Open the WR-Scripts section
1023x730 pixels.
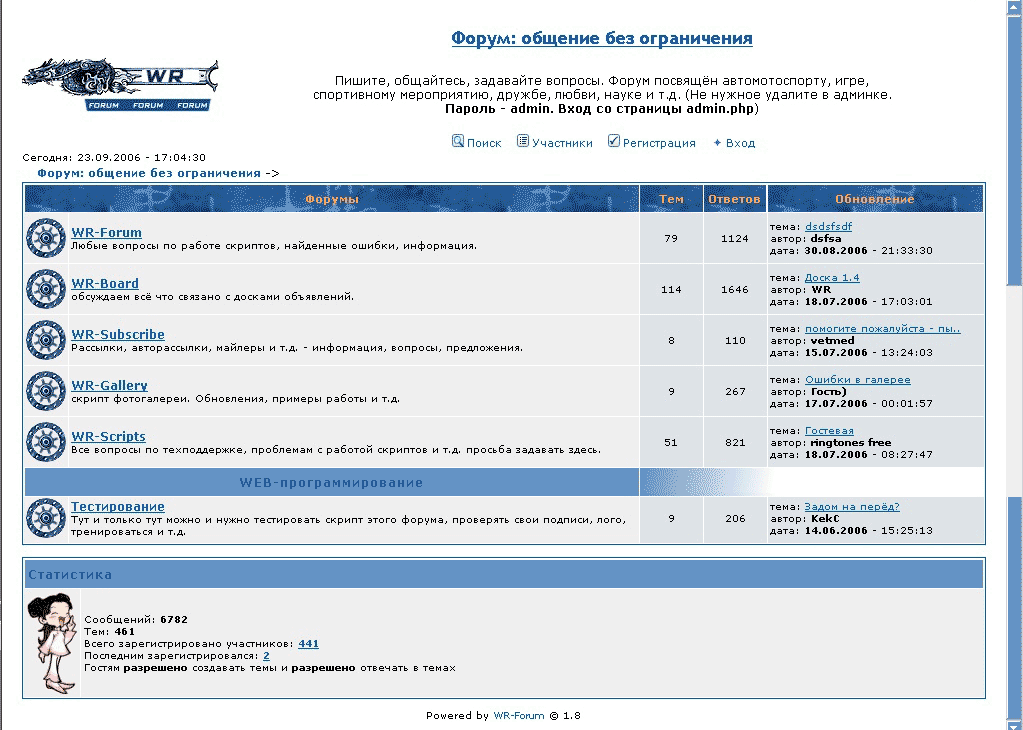click(108, 436)
